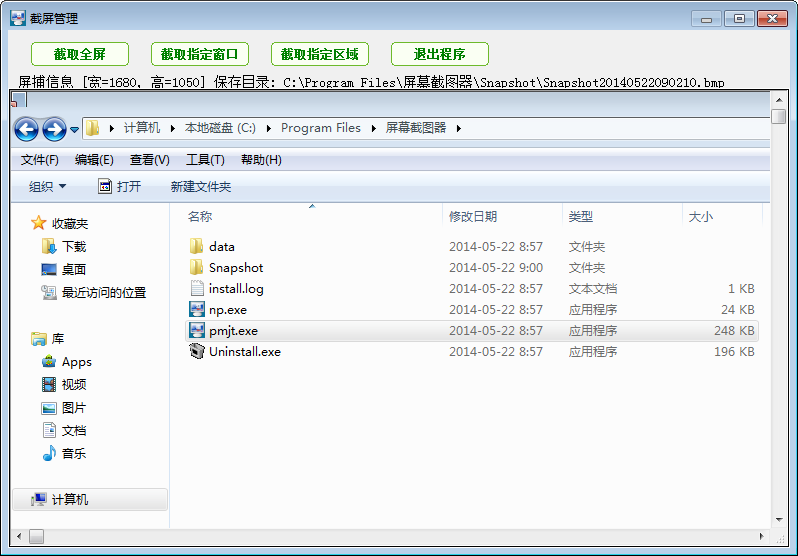Open the 文件(F) menu
Viewport: 798px width, 556px height.
pyautogui.click(x=40, y=160)
